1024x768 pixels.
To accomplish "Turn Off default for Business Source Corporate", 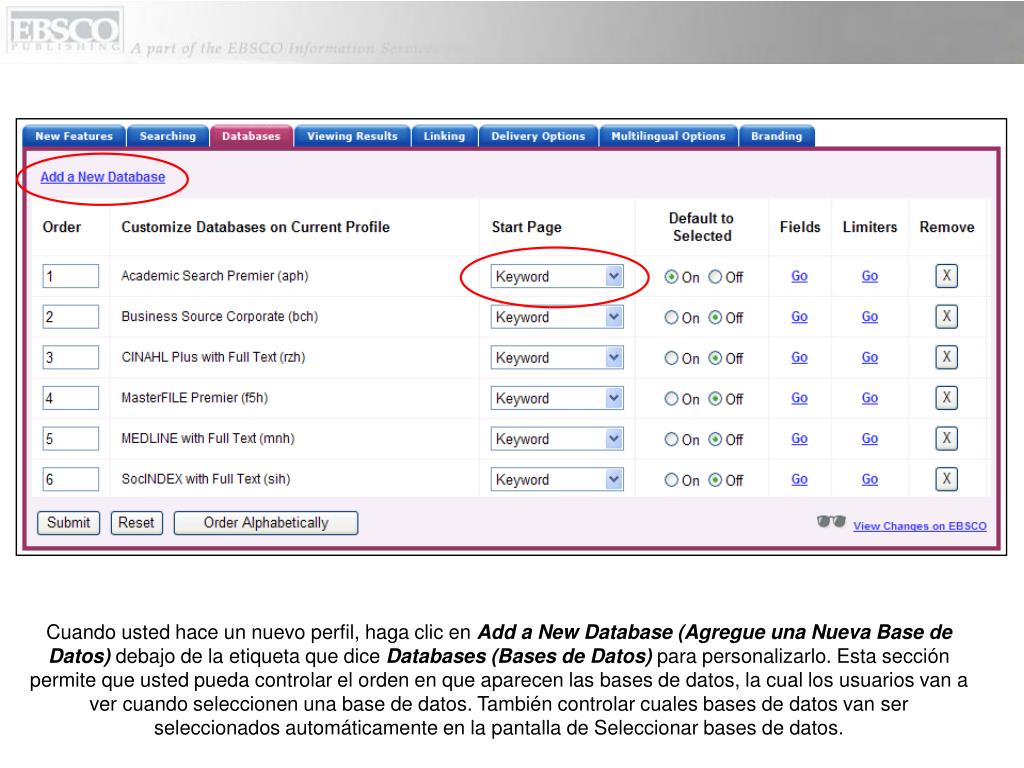I will [x=715, y=317].
